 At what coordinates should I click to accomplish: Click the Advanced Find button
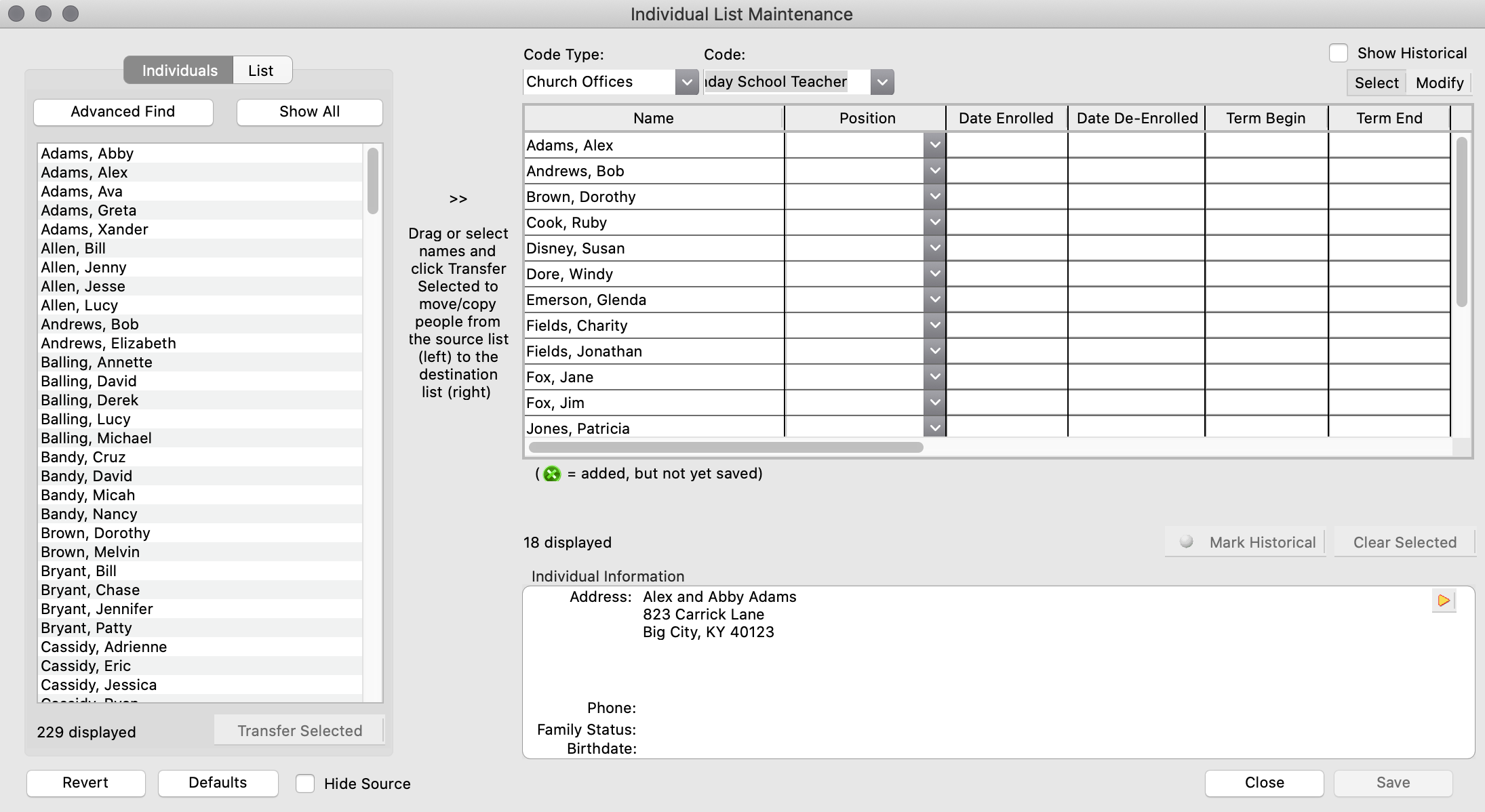click(123, 112)
